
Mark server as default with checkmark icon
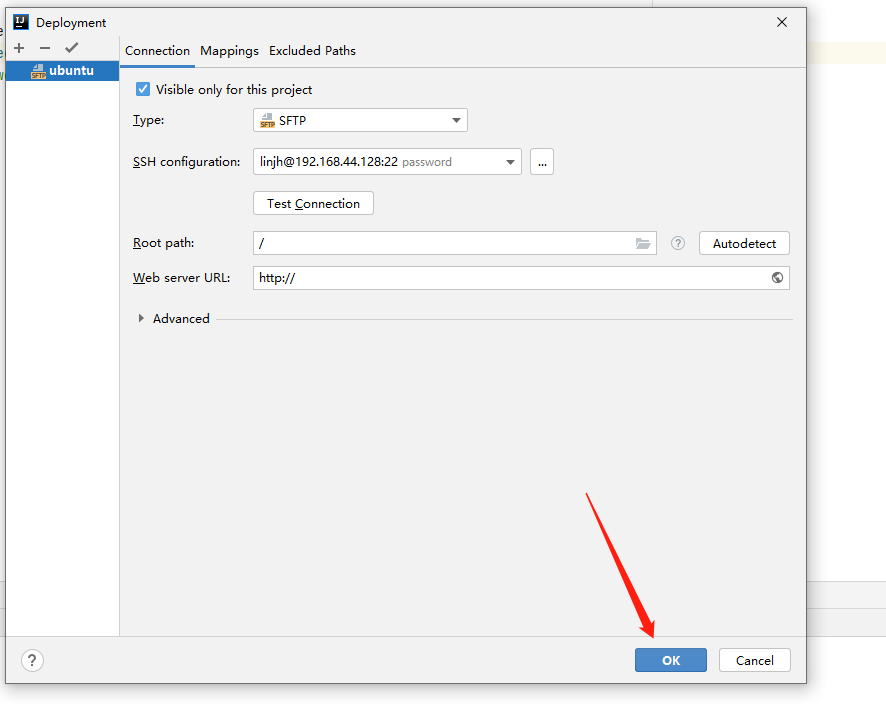[72, 48]
